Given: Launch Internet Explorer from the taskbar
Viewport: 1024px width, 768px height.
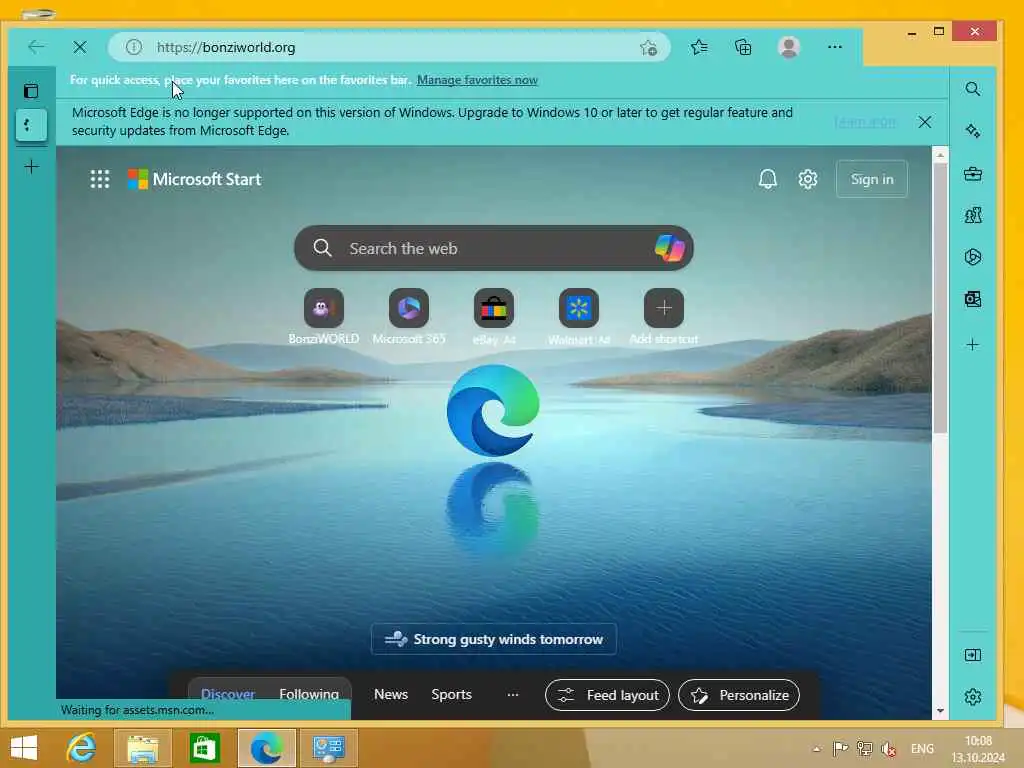Looking at the screenshot, I should coord(81,748).
